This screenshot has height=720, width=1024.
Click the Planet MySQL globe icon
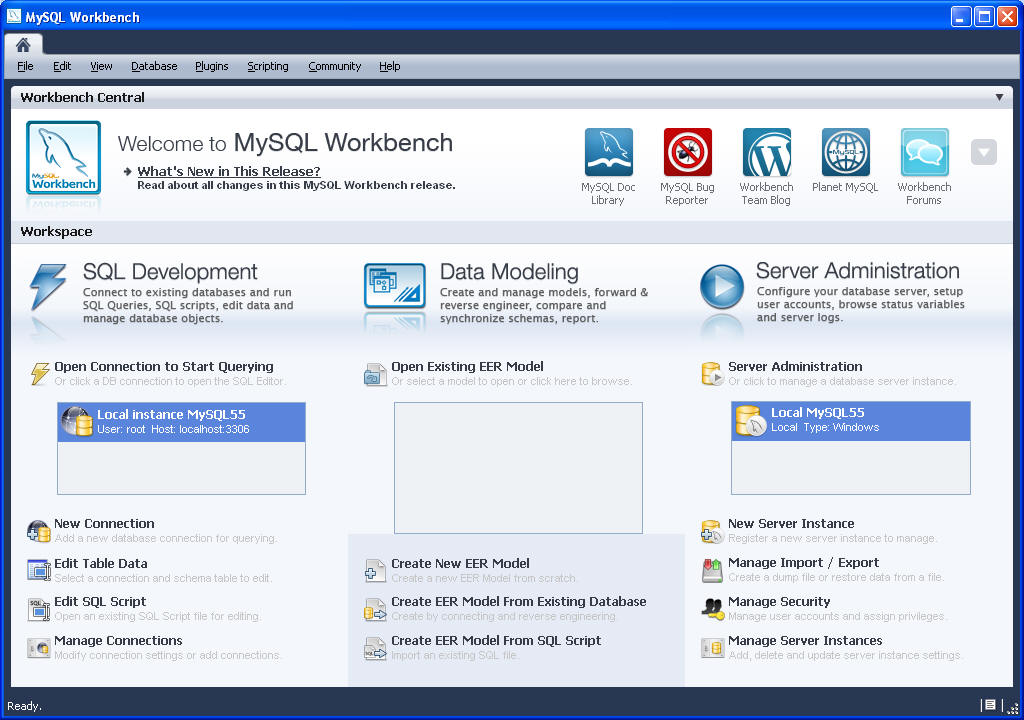(x=845, y=153)
